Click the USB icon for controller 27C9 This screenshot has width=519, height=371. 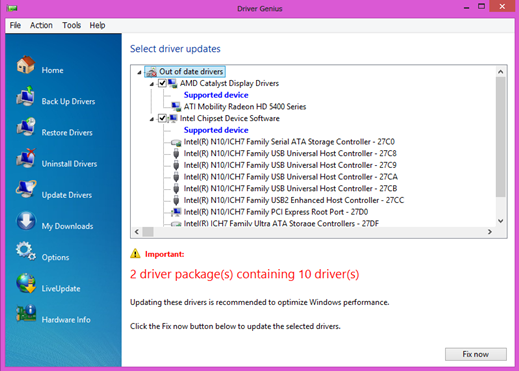[x=176, y=165]
